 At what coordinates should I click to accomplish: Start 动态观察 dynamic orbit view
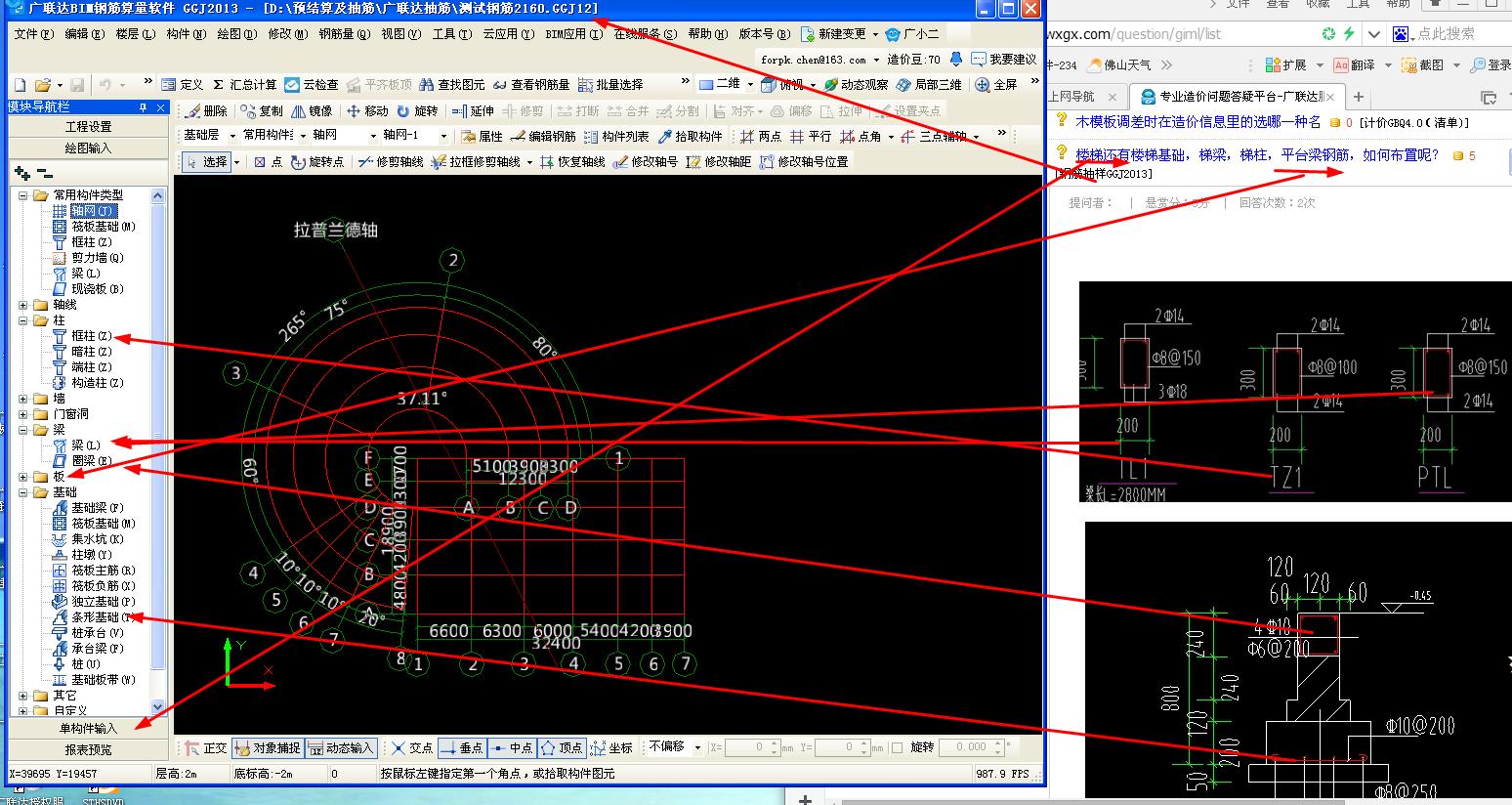(856, 85)
